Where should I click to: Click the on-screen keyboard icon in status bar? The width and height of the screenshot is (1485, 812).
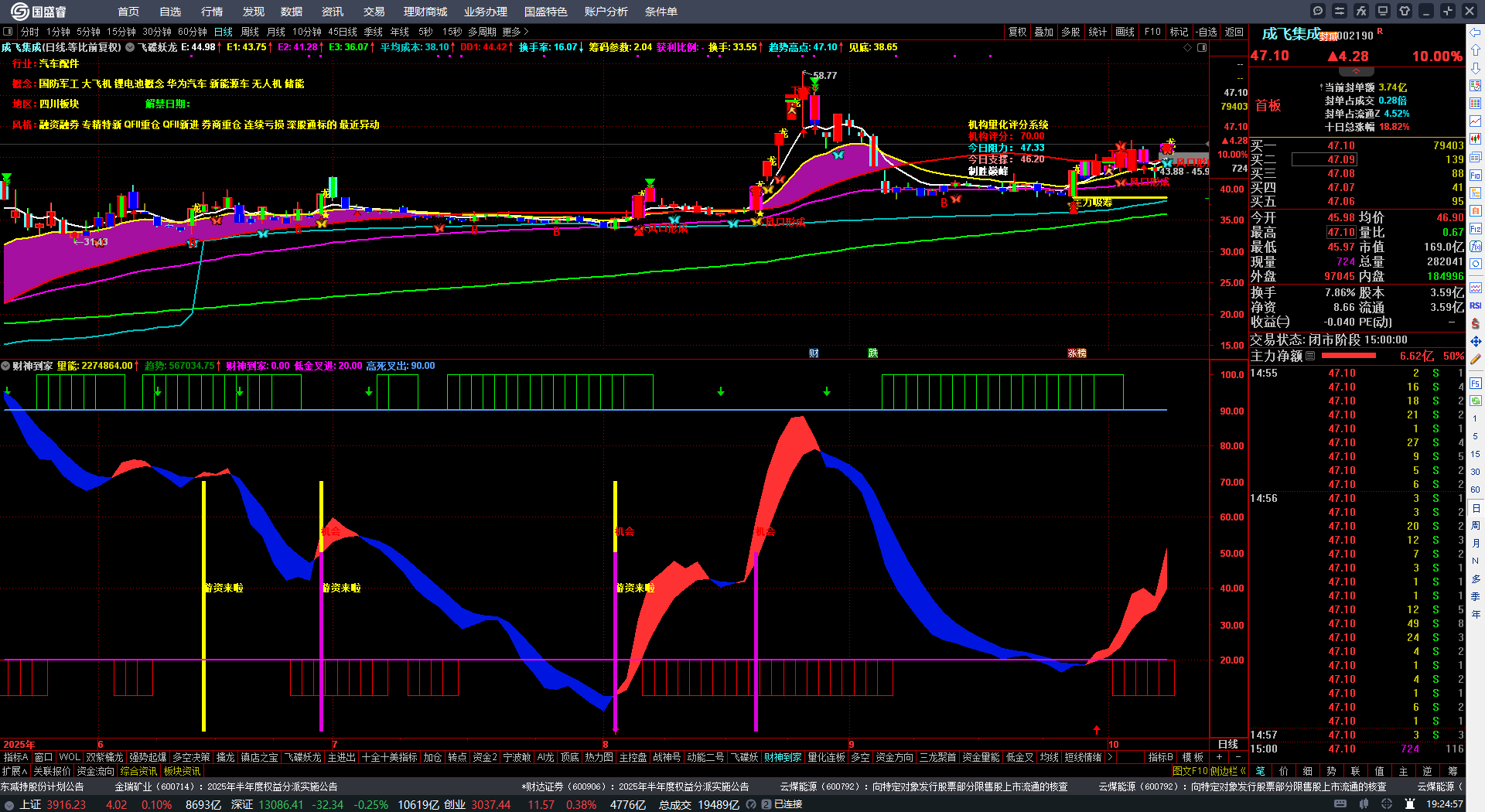[1340, 804]
